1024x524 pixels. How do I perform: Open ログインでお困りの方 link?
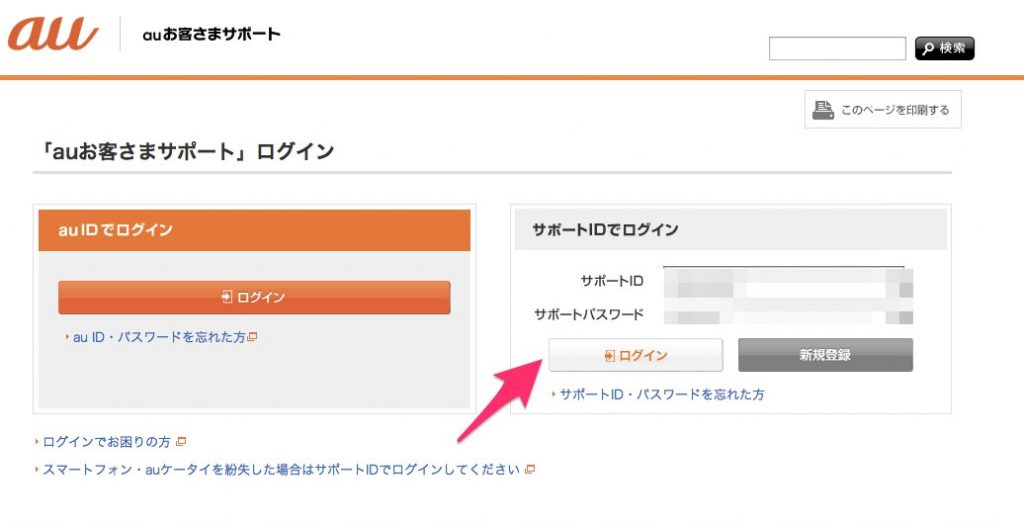click(x=106, y=442)
